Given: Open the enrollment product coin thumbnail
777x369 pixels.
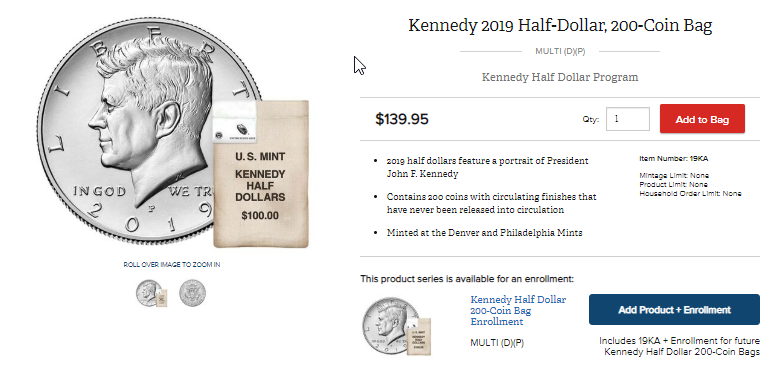Looking at the screenshot, I should pyautogui.click(x=396, y=326).
